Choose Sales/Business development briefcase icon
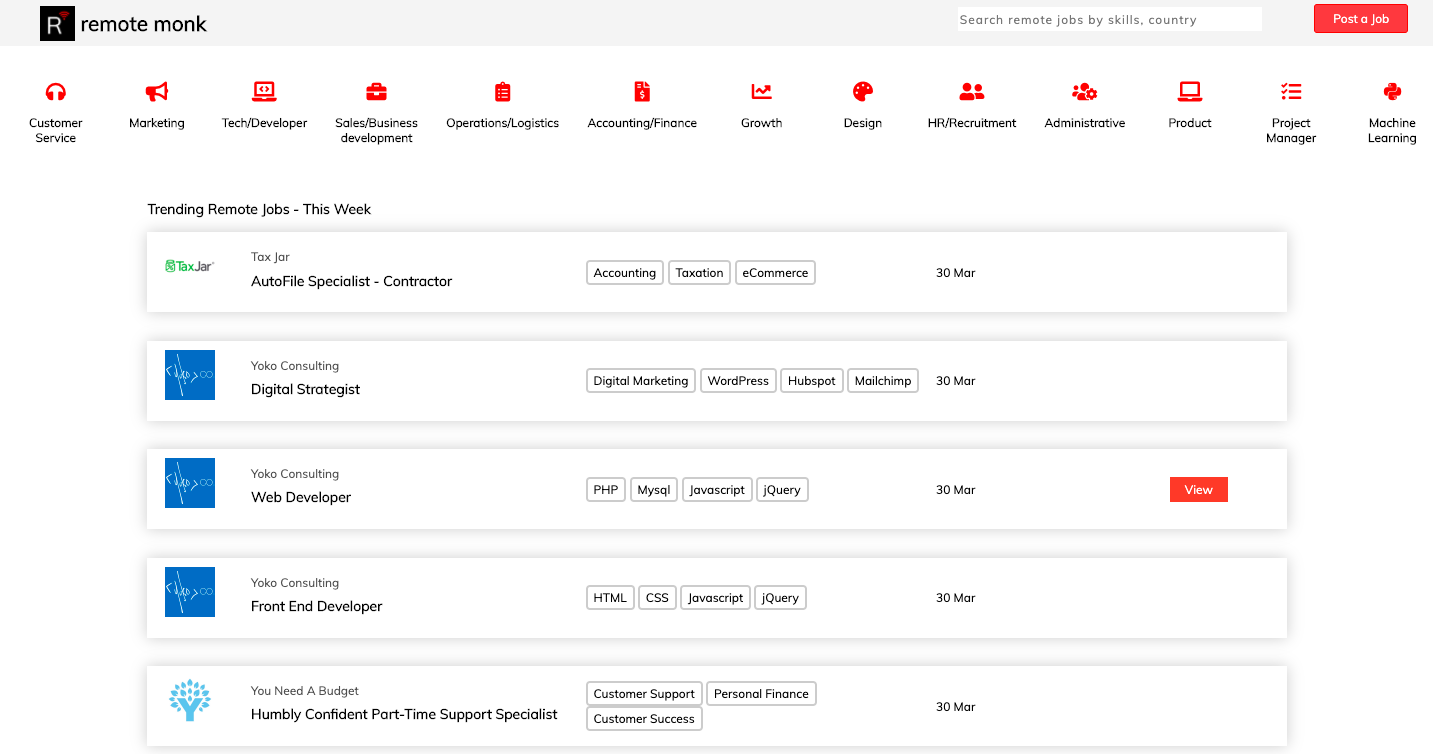1433x754 pixels. (376, 92)
